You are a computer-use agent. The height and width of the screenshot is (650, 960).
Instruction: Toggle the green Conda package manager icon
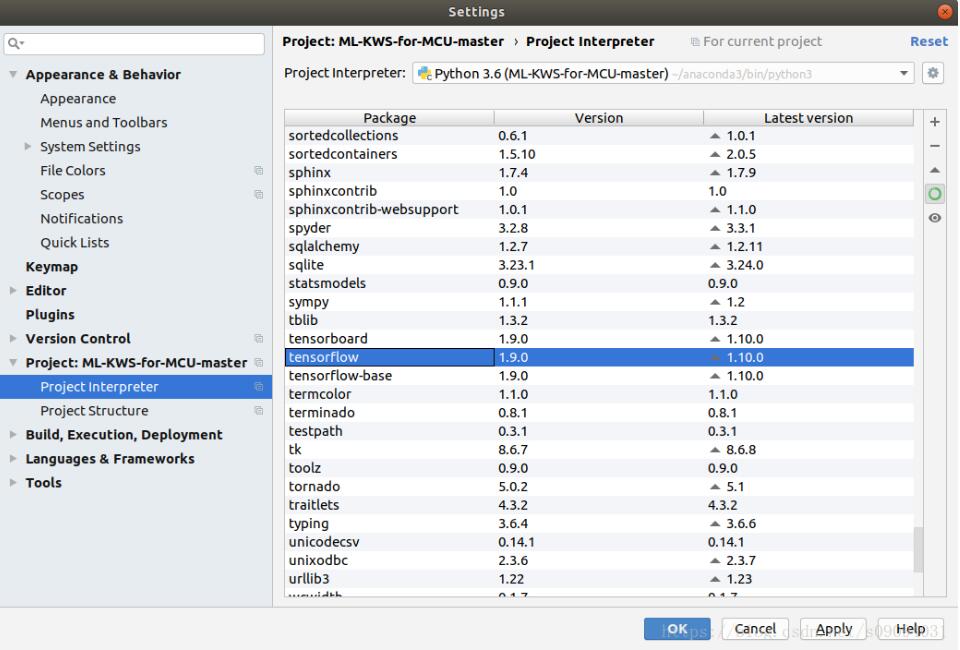click(934, 194)
